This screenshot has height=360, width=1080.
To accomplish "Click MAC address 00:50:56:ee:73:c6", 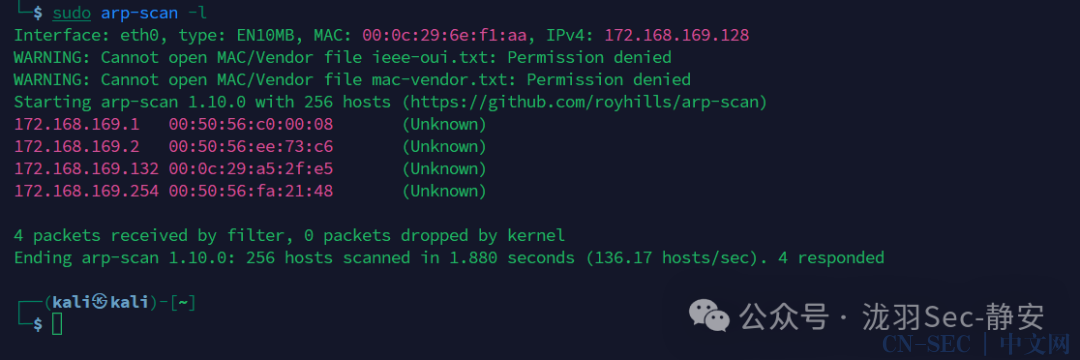I will click(x=251, y=147).
